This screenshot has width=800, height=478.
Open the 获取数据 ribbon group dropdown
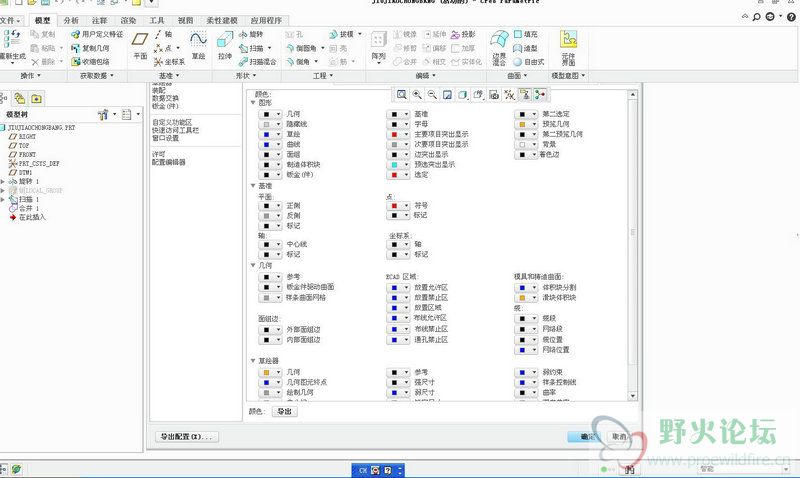[97, 76]
